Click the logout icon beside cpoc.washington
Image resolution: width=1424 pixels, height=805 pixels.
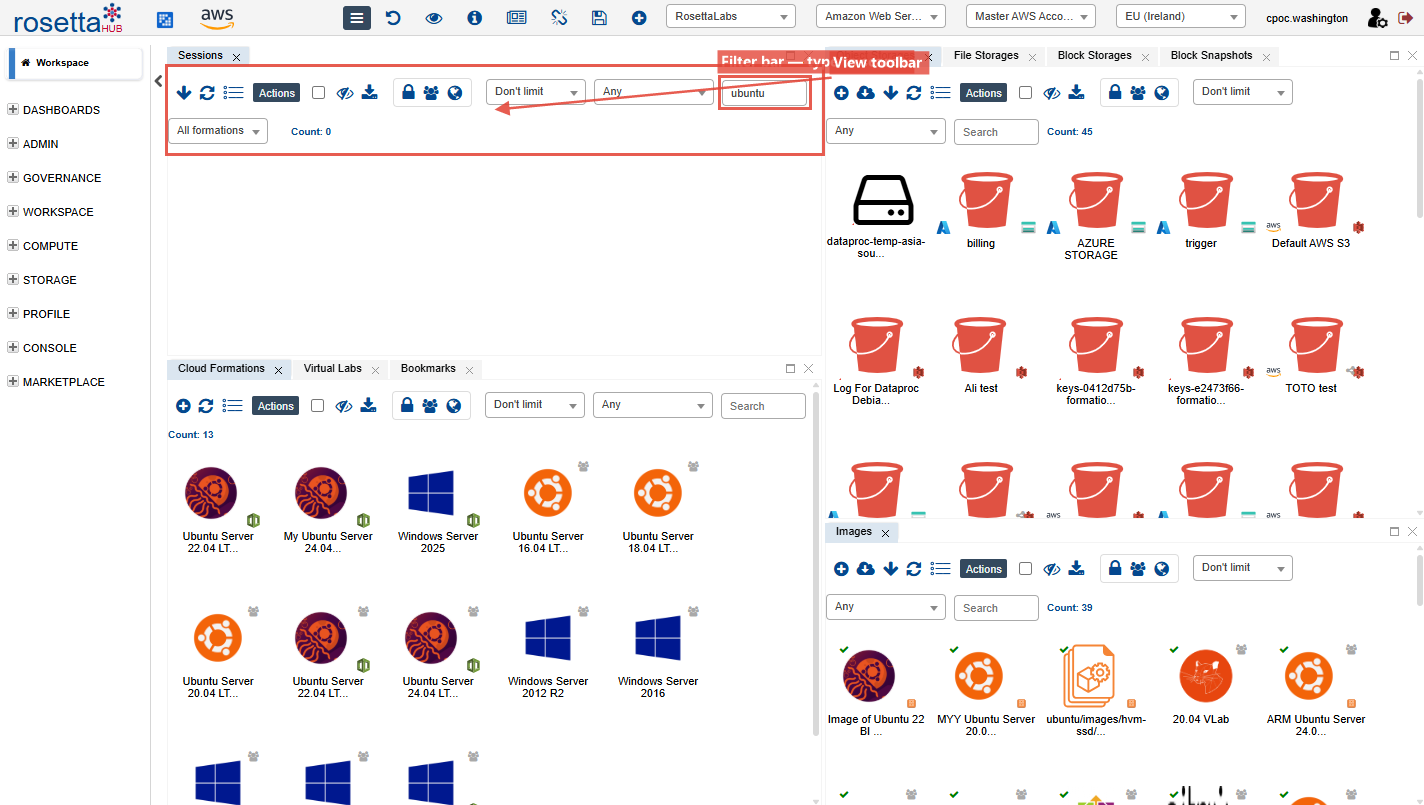1405,18
